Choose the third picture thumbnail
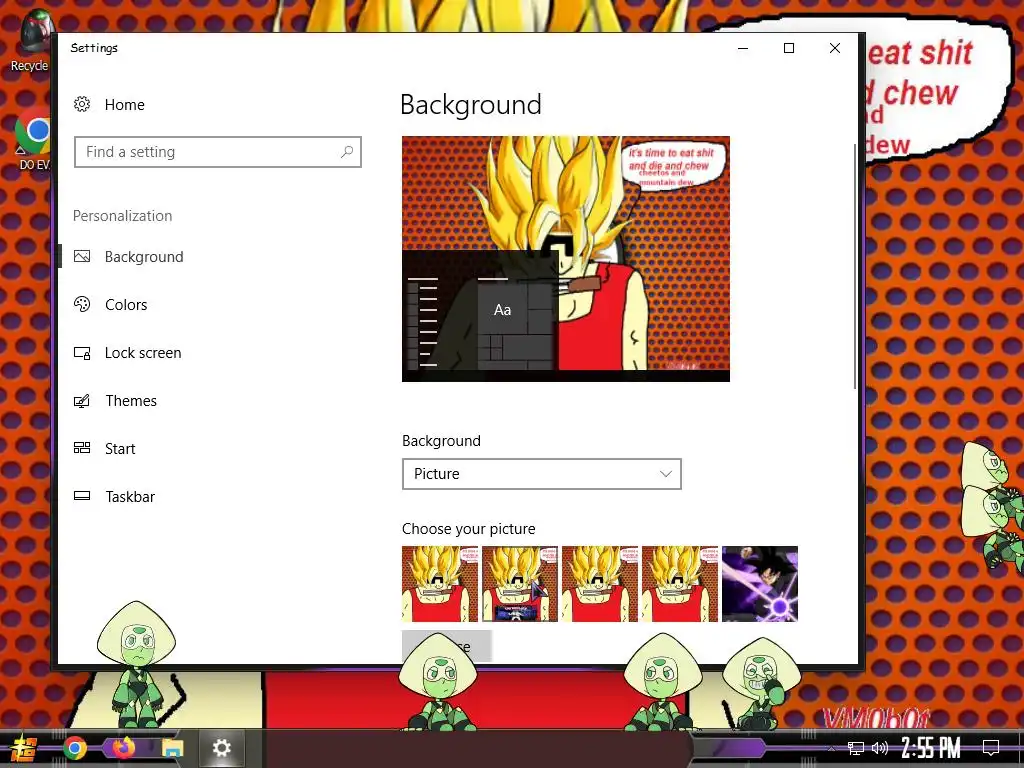1024x768 pixels. tap(600, 584)
